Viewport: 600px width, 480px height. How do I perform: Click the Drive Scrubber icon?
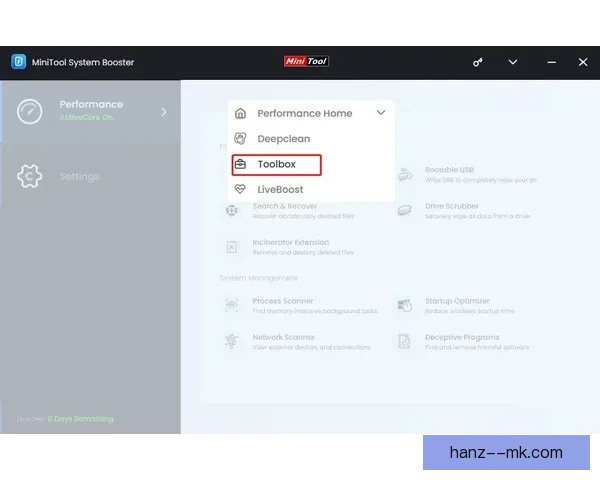point(404,211)
